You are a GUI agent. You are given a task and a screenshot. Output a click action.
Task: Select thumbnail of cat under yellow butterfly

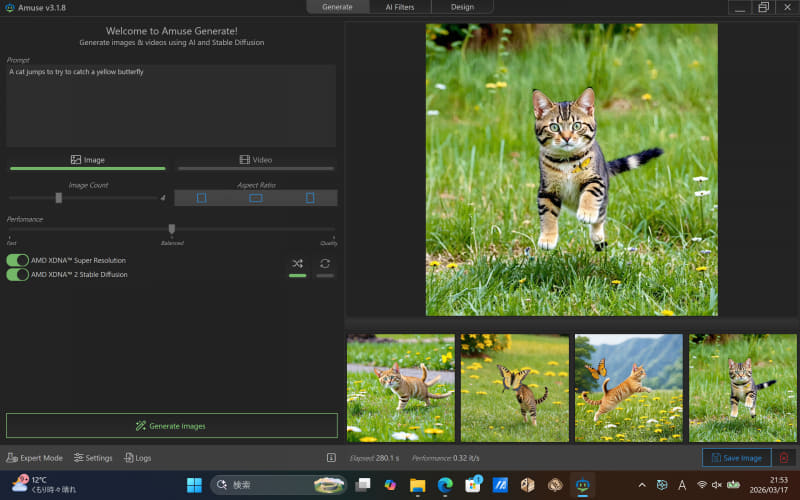pos(515,388)
